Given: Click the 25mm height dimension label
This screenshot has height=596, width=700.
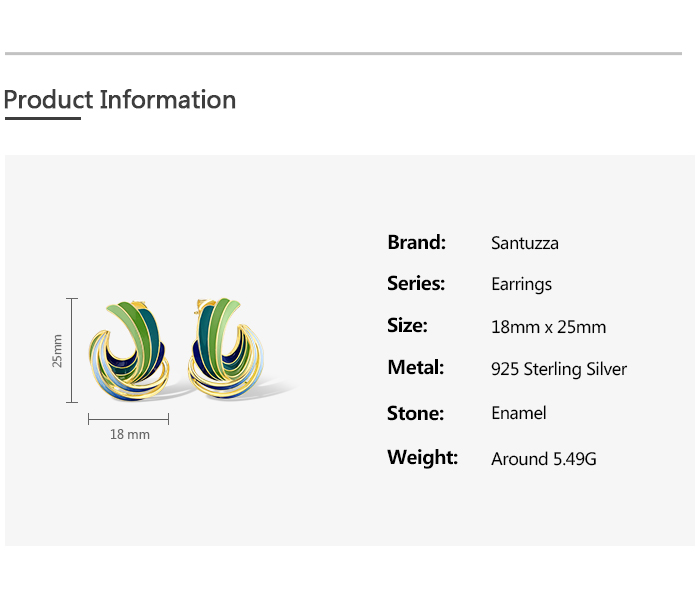Looking at the screenshot, I should tap(57, 350).
